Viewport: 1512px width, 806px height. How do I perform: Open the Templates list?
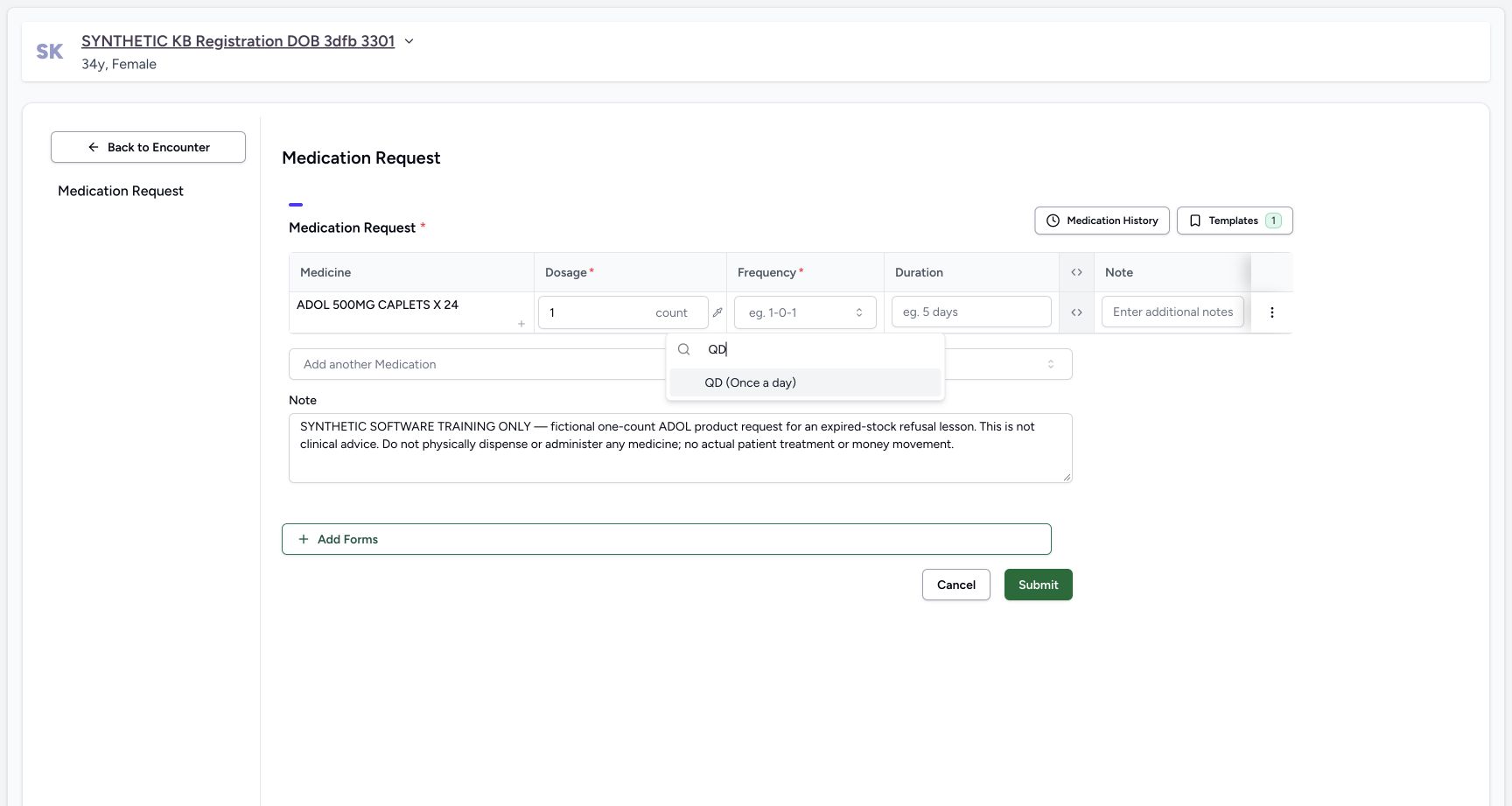(x=1235, y=221)
